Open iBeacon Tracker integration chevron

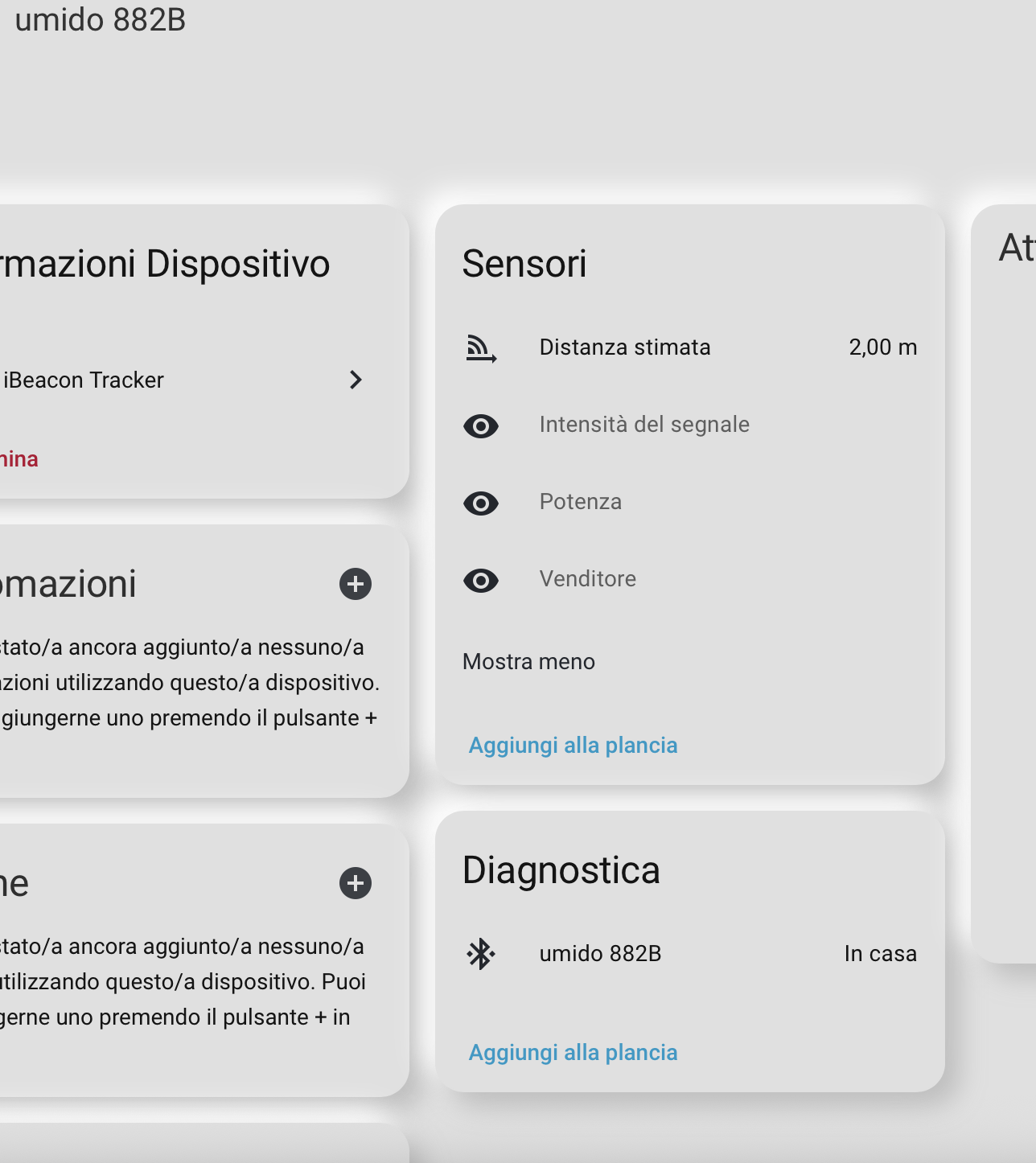[356, 380]
